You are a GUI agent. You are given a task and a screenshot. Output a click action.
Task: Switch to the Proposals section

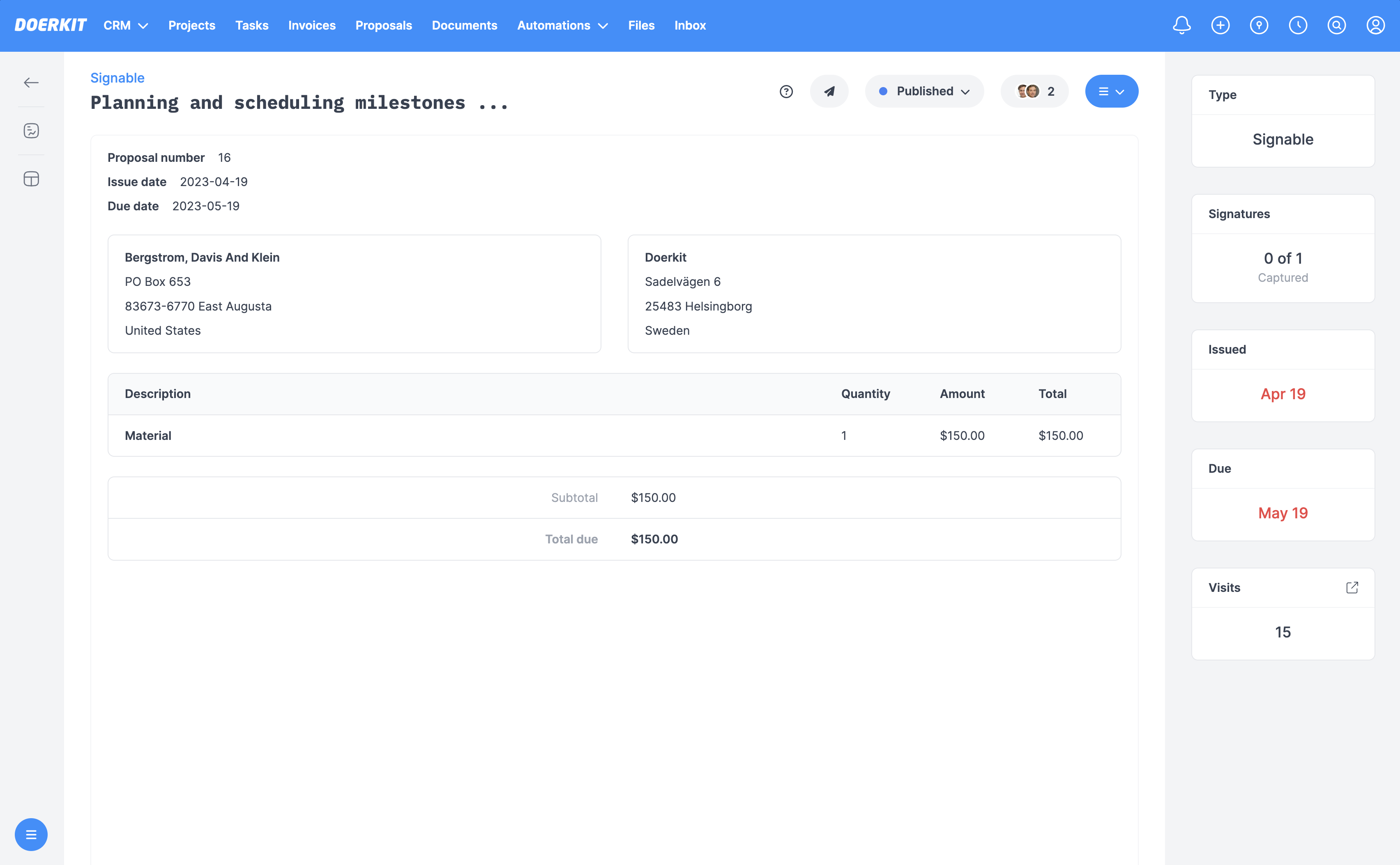(x=383, y=25)
